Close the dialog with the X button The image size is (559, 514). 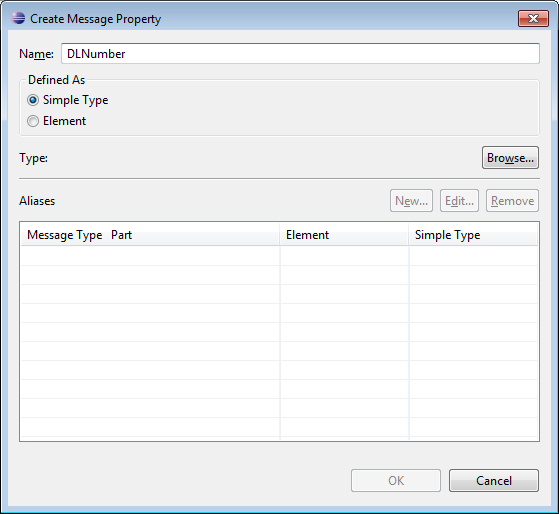click(x=533, y=19)
